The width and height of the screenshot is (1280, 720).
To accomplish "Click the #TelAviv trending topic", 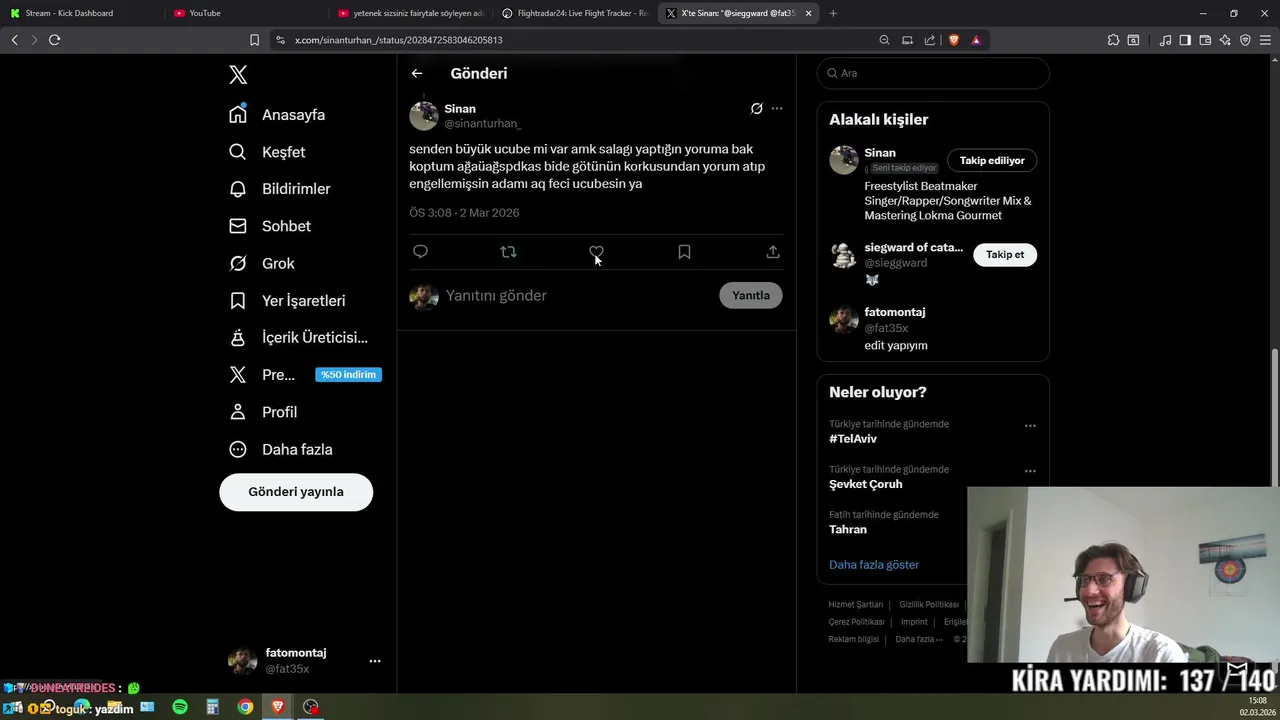I will [853, 439].
